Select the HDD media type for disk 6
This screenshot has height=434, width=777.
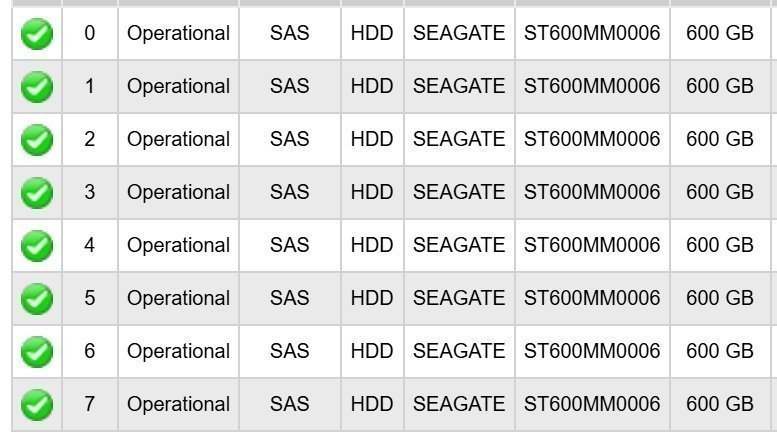(x=372, y=352)
